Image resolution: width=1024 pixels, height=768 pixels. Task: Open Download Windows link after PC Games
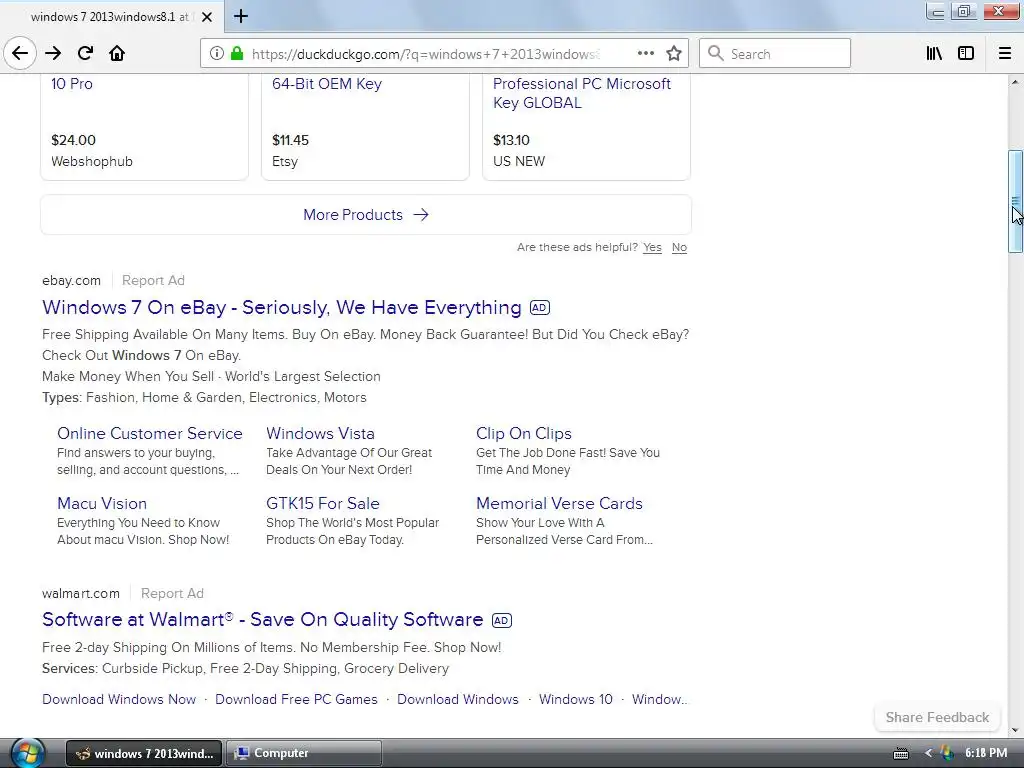pos(458,699)
